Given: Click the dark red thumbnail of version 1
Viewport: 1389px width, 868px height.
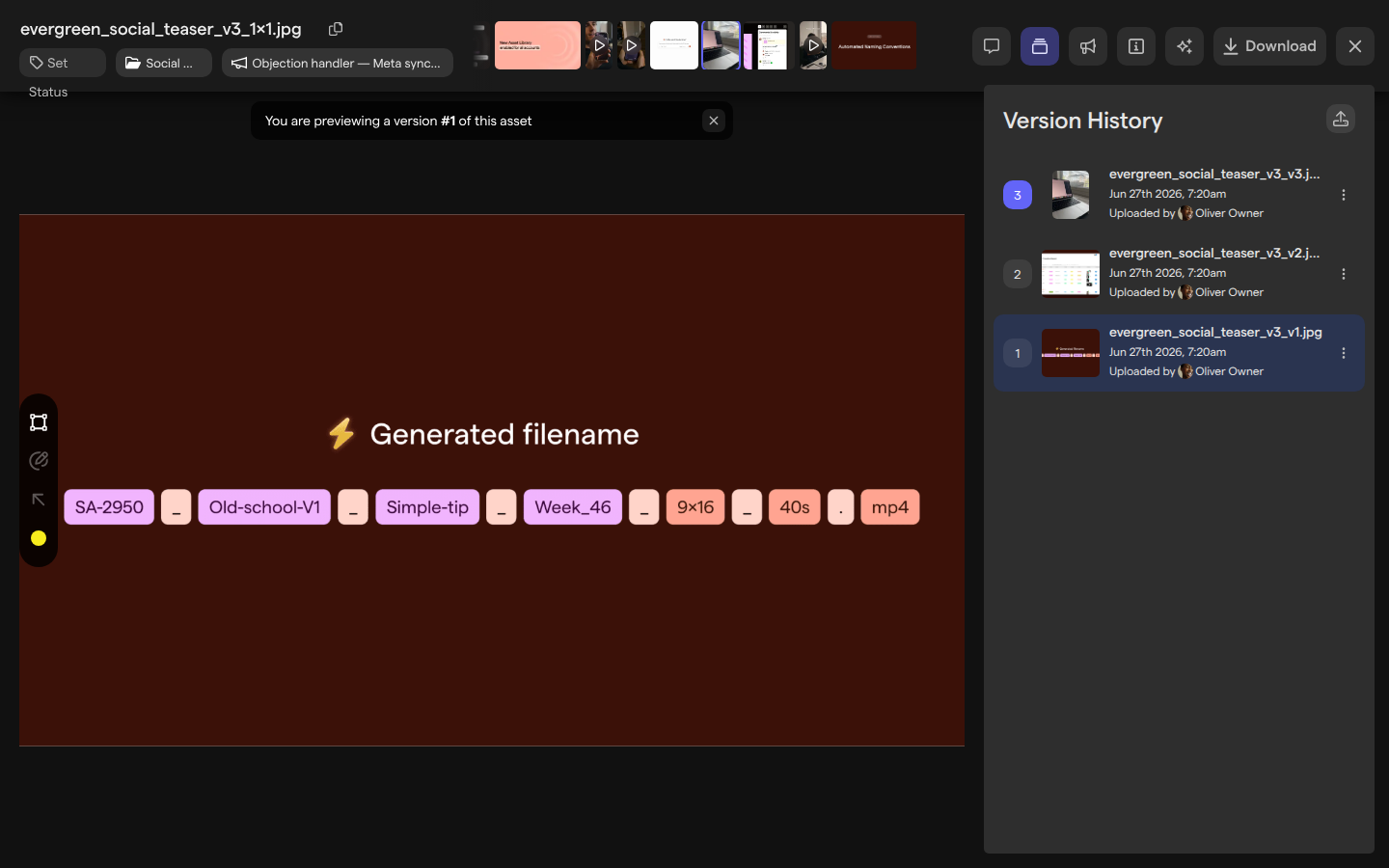Looking at the screenshot, I should pyautogui.click(x=1071, y=353).
